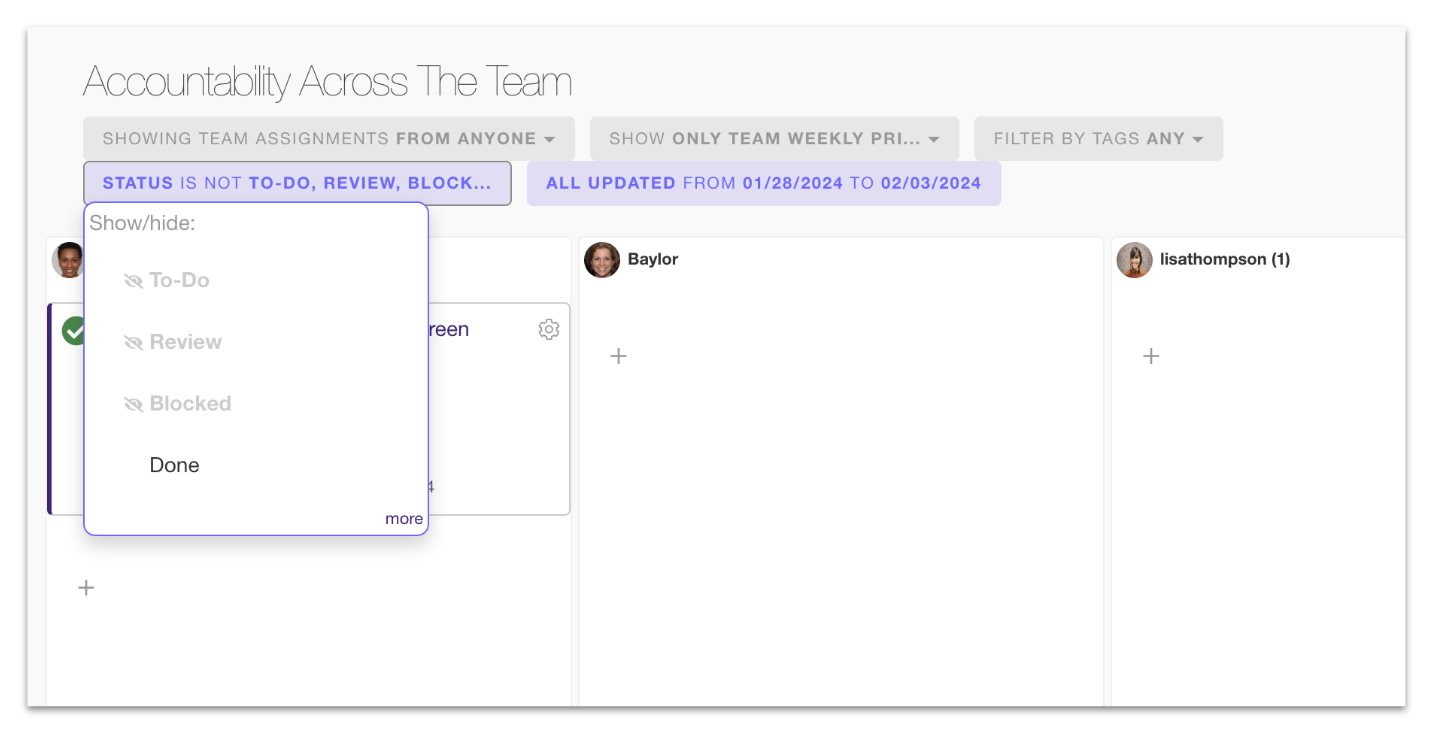Toggle visibility of To-Do status
Screen dimensions: 1430x738
pos(167,281)
